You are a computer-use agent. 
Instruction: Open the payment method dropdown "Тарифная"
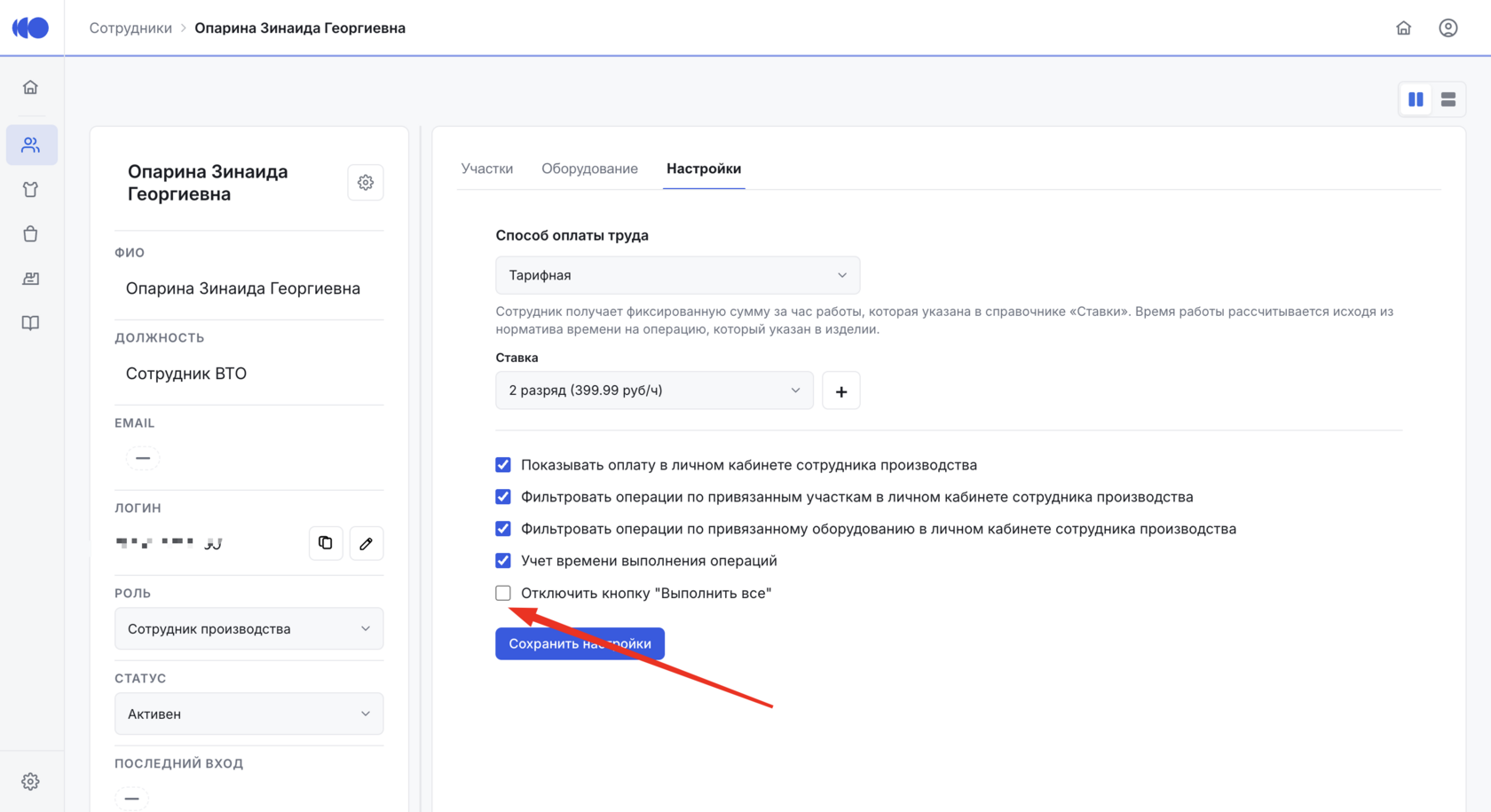pos(677,275)
